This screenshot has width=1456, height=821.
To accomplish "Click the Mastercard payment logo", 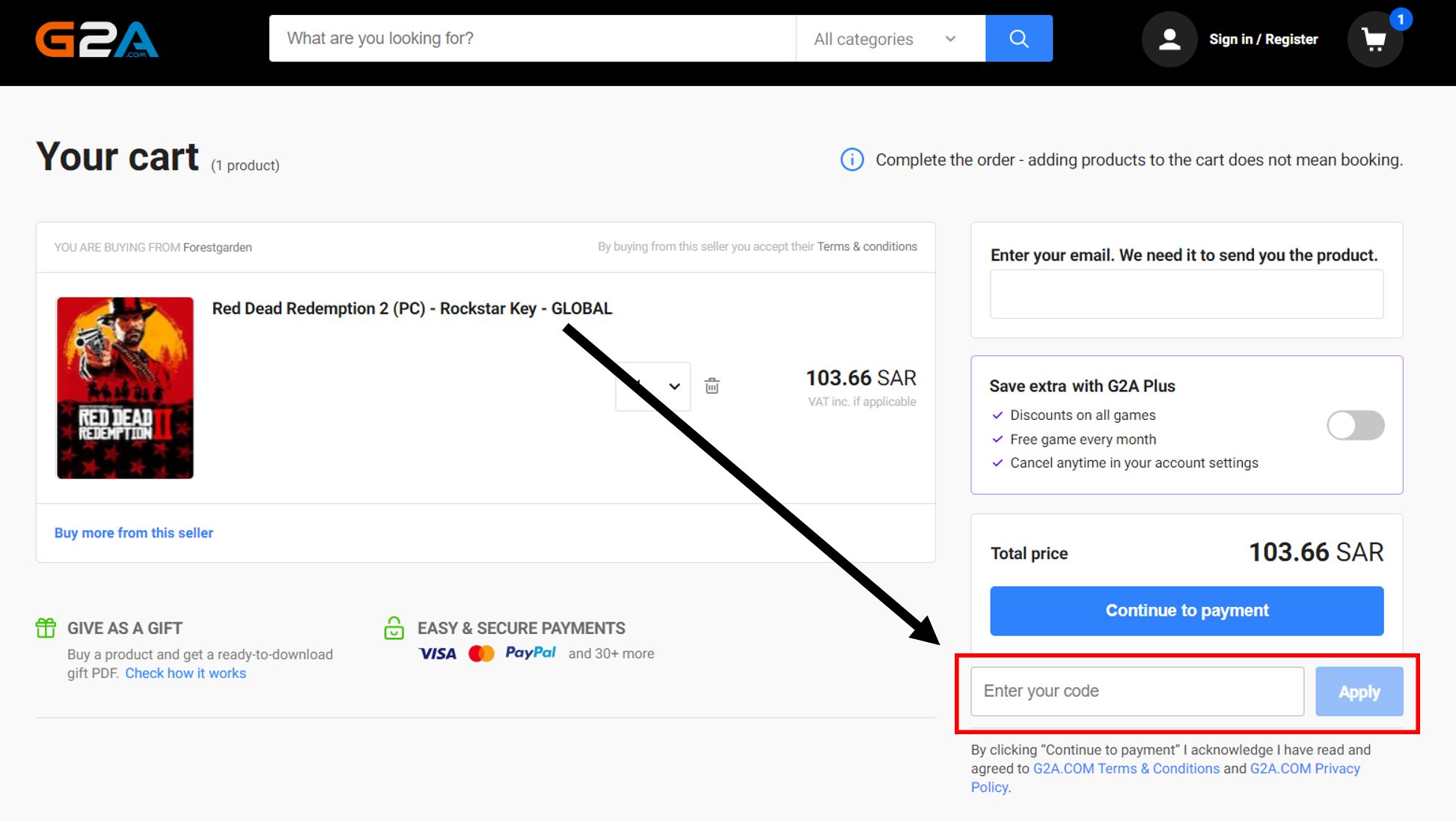I will (x=481, y=653).
